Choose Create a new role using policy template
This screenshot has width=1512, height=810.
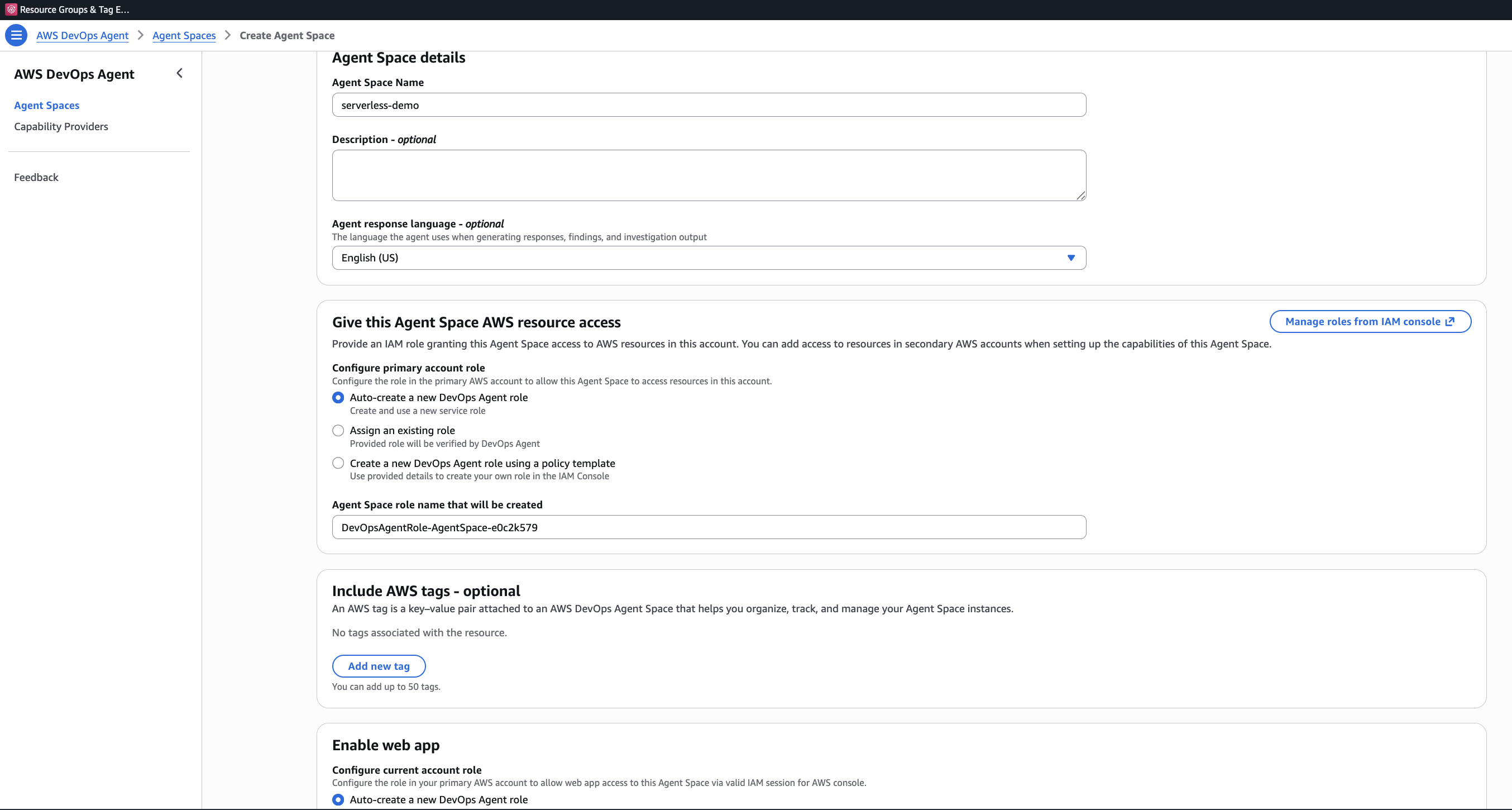(x=337, y=463)
